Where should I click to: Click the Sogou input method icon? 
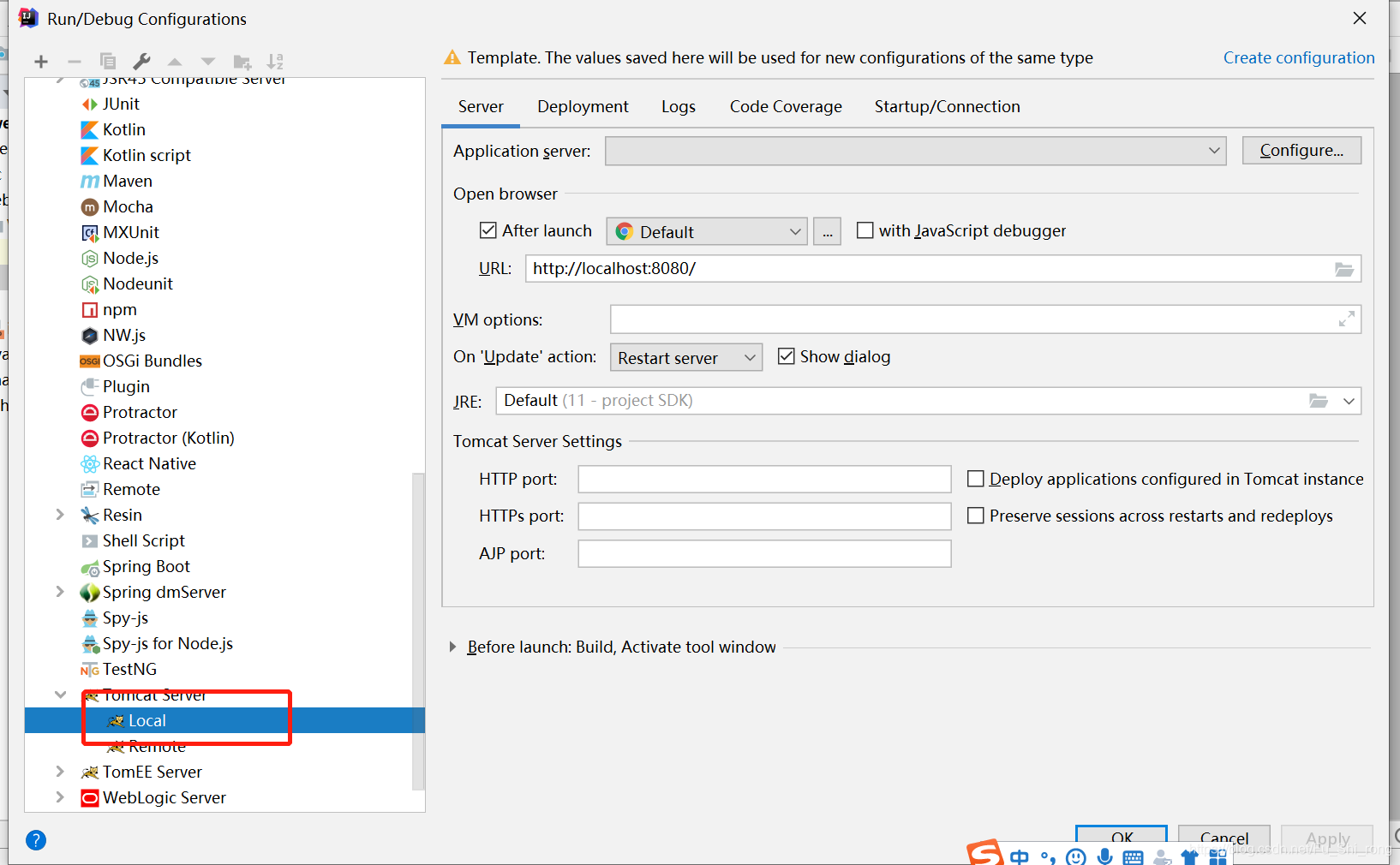tap(985, 852)
